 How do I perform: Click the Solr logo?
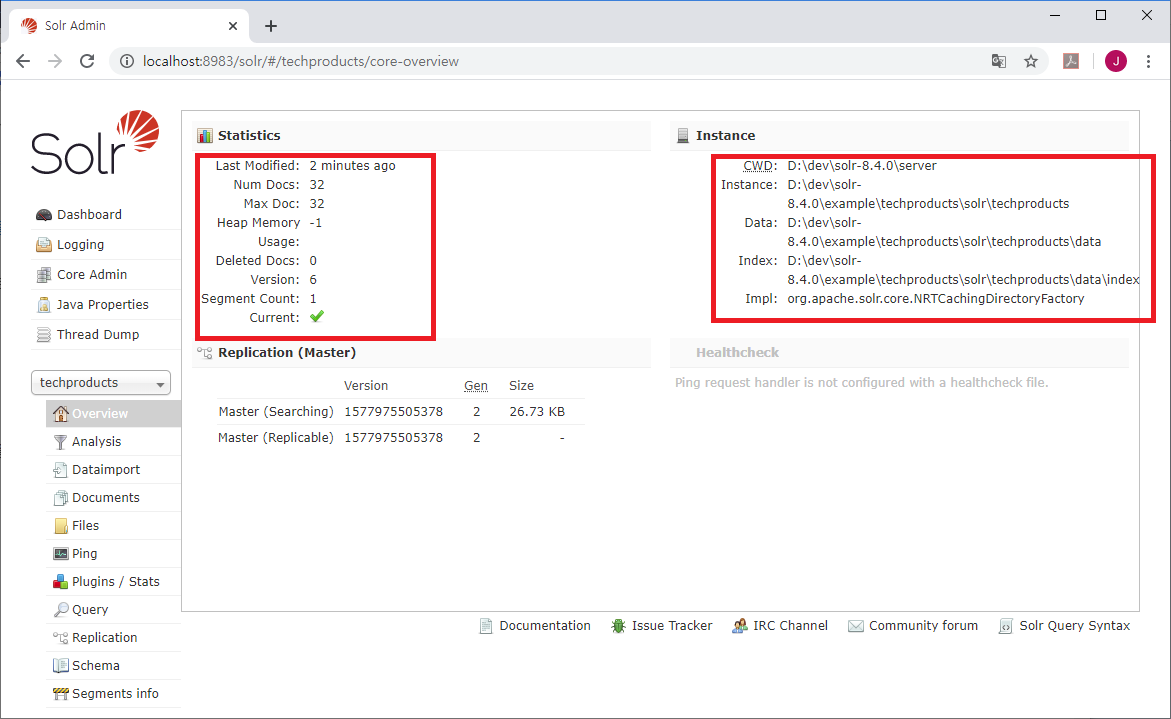[x=95, y=143]
